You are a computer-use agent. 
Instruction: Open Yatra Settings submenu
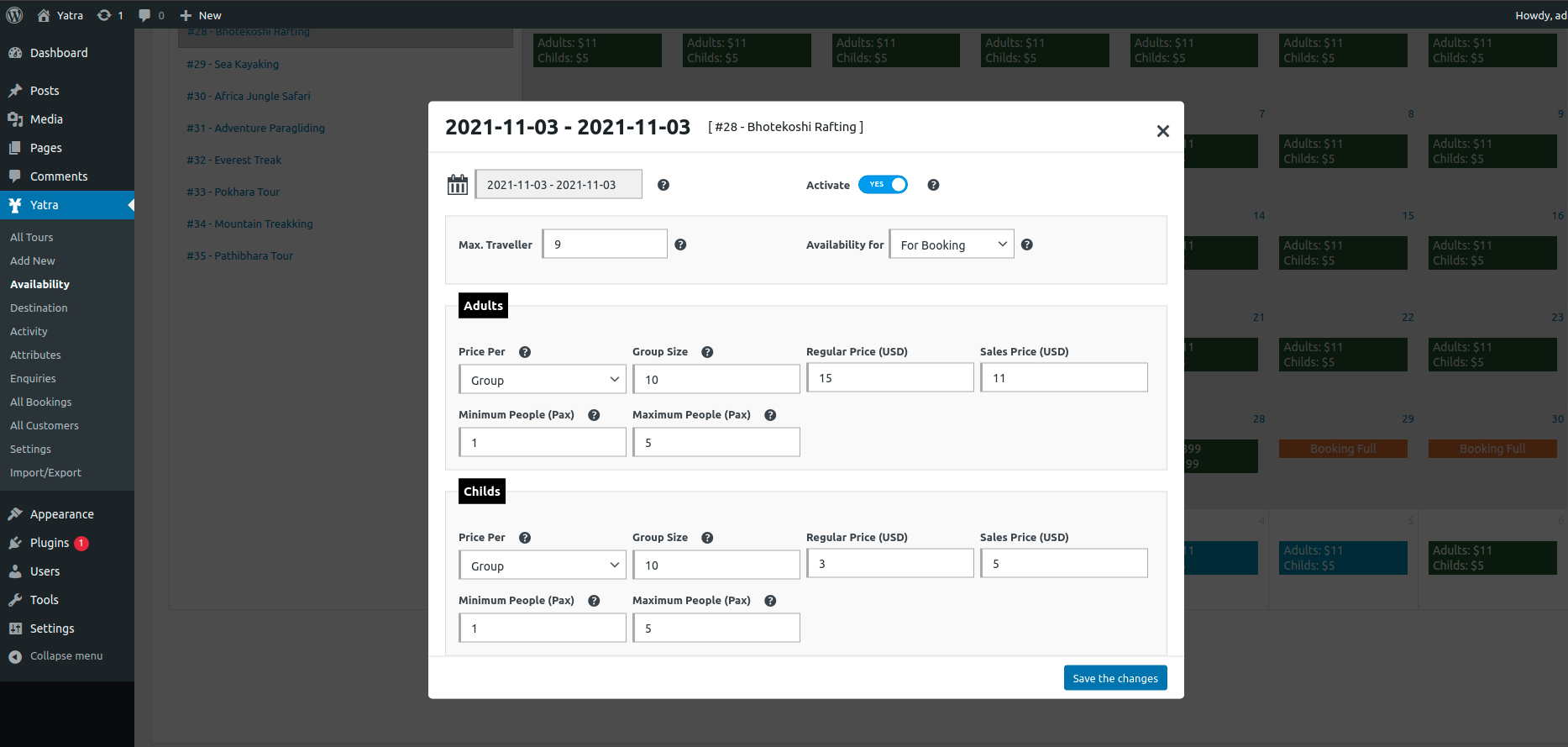click(30, 450)
